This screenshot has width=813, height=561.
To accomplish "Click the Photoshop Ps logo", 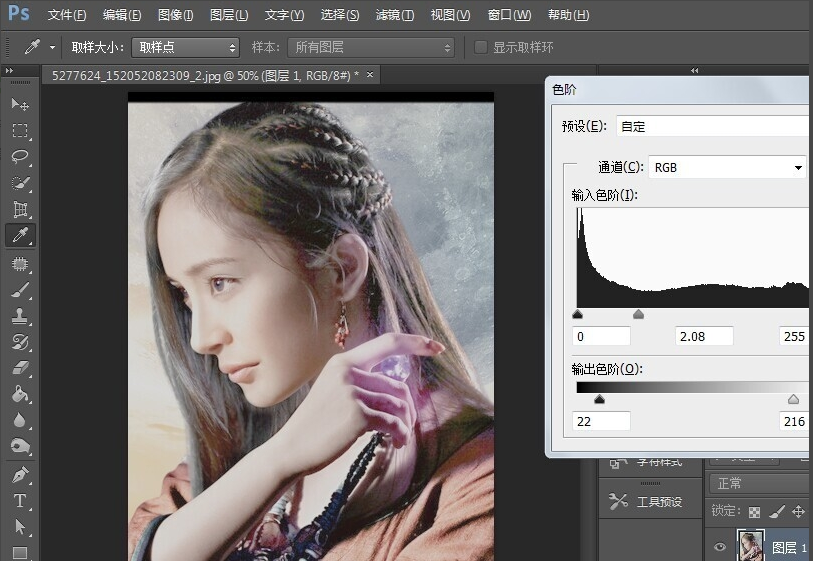I will [19, 13].
